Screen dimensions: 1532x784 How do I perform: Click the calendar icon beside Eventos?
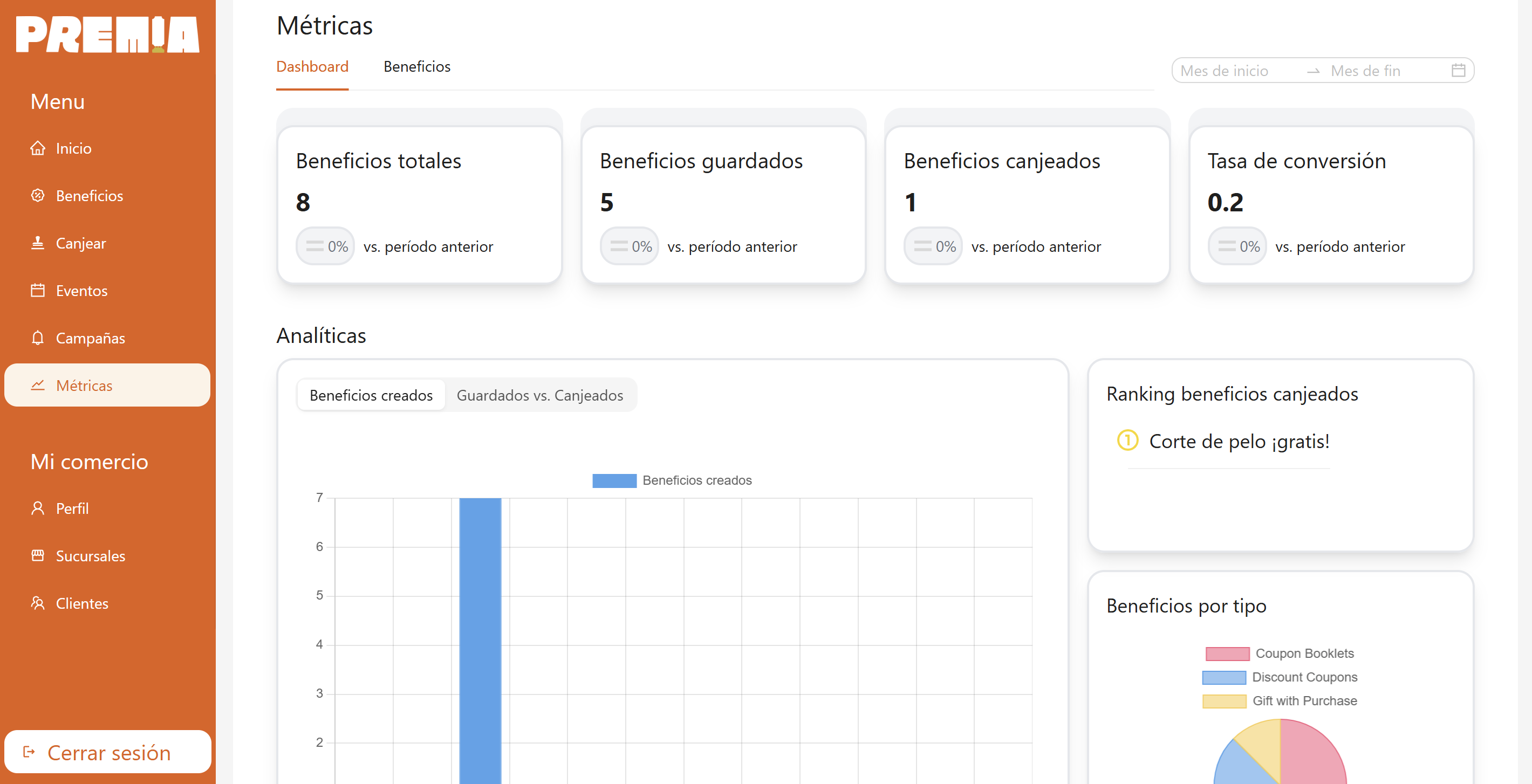pos(37,291)
